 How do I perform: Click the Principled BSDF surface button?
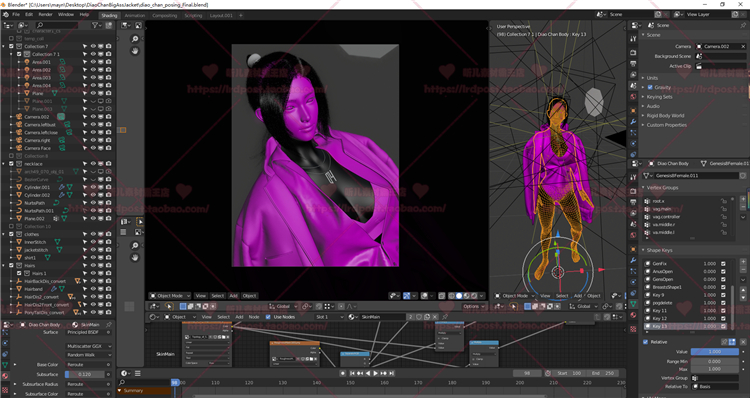89,332
